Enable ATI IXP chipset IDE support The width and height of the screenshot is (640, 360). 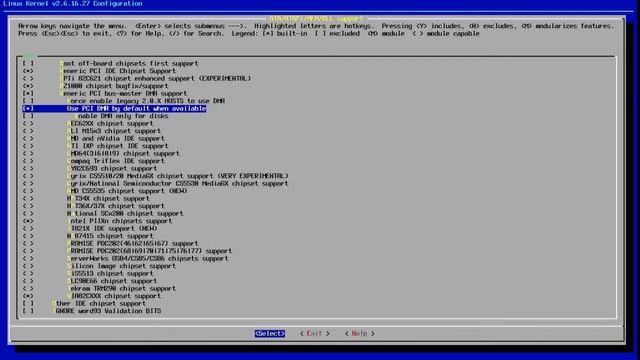(95, 146)
